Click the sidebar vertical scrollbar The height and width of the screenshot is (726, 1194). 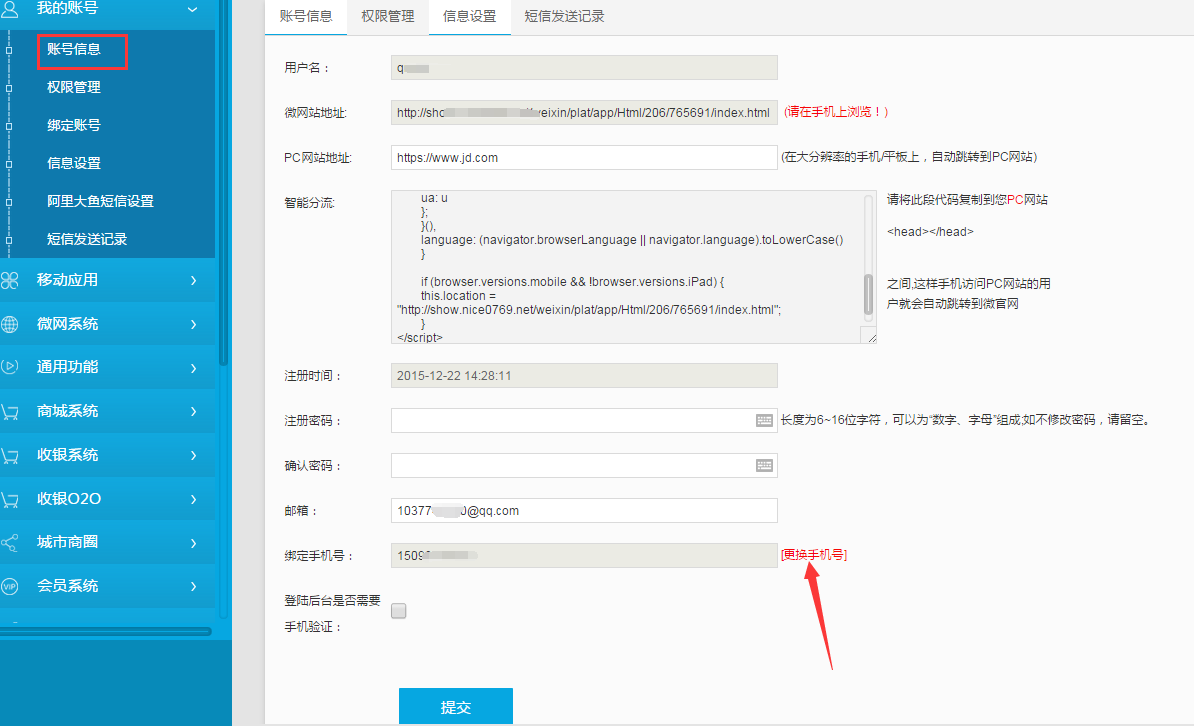(223, 183)
